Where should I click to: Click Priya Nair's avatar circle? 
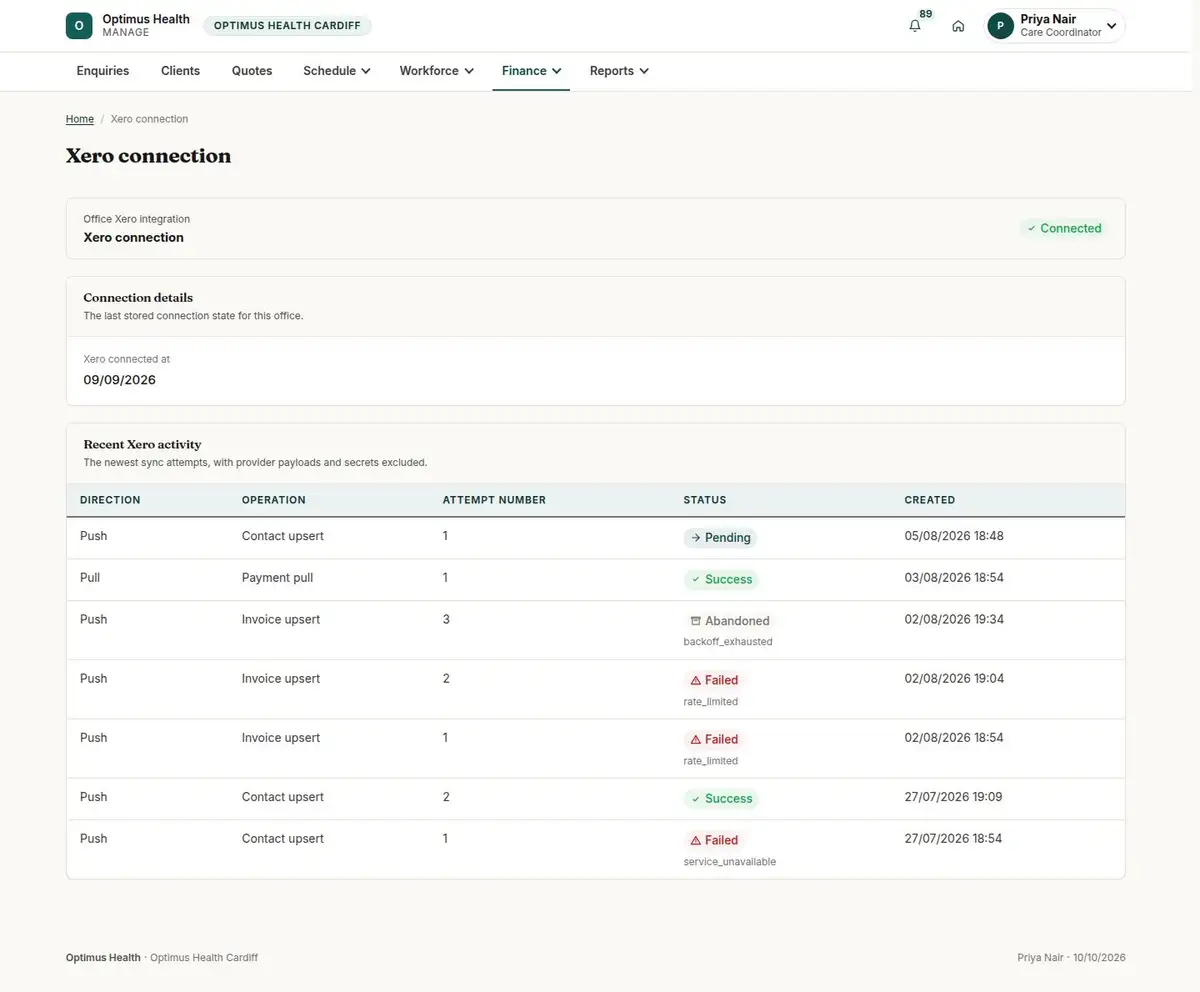point(1001,26)
